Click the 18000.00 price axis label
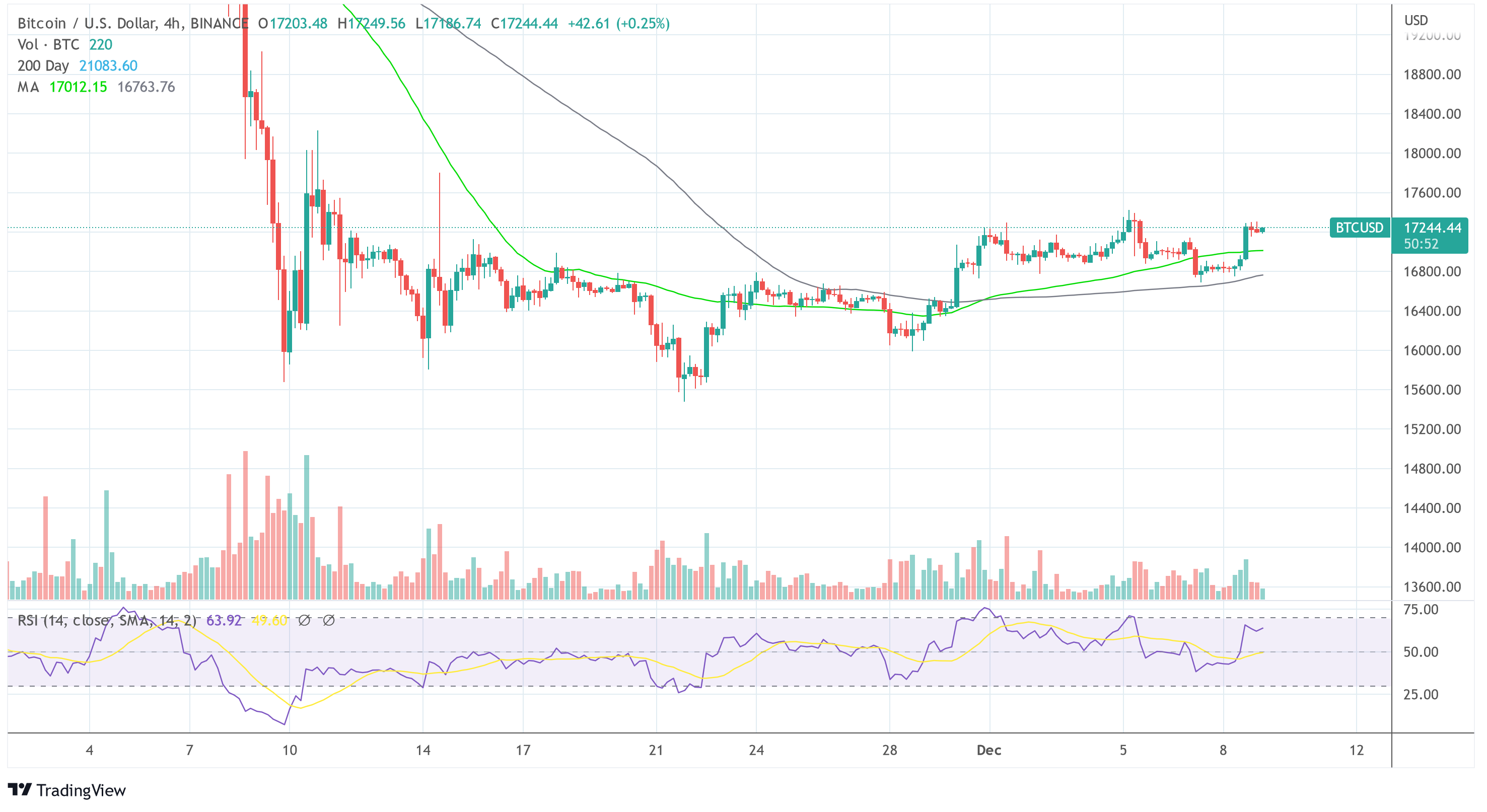Screen dimensions: 1487x812 click(1432, 154)
